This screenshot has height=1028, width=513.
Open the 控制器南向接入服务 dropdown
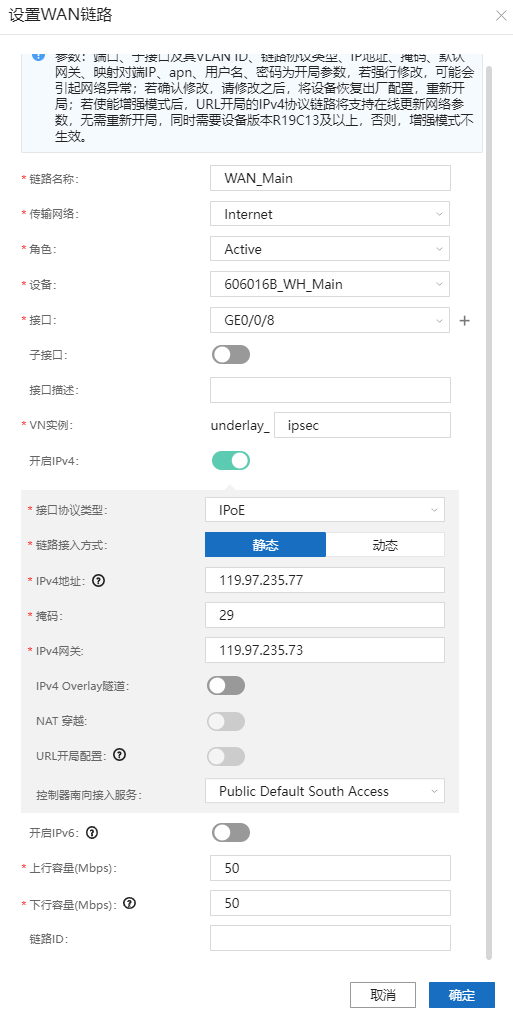click(x=325, y=791)
